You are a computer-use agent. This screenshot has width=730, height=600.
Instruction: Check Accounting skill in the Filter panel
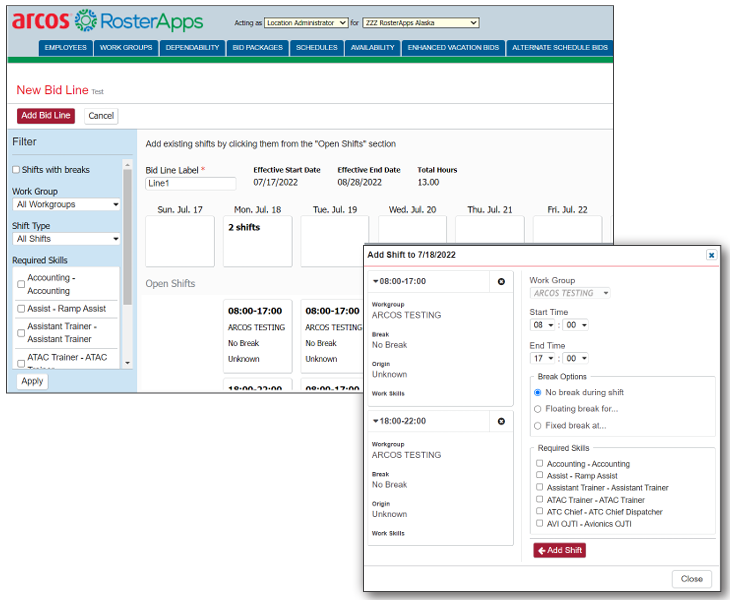click(21, 284)
